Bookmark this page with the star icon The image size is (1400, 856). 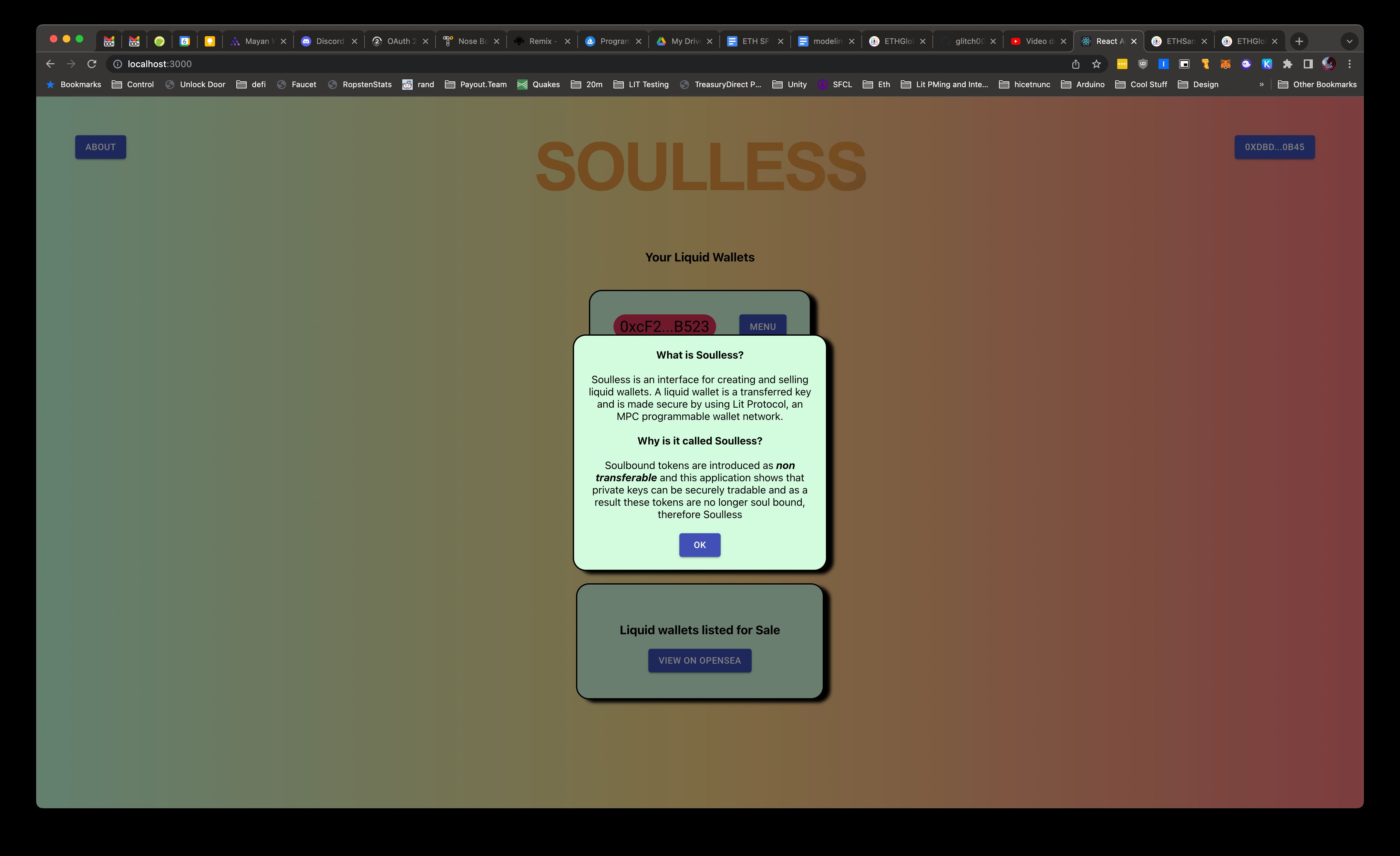[x=1096, y=64]
